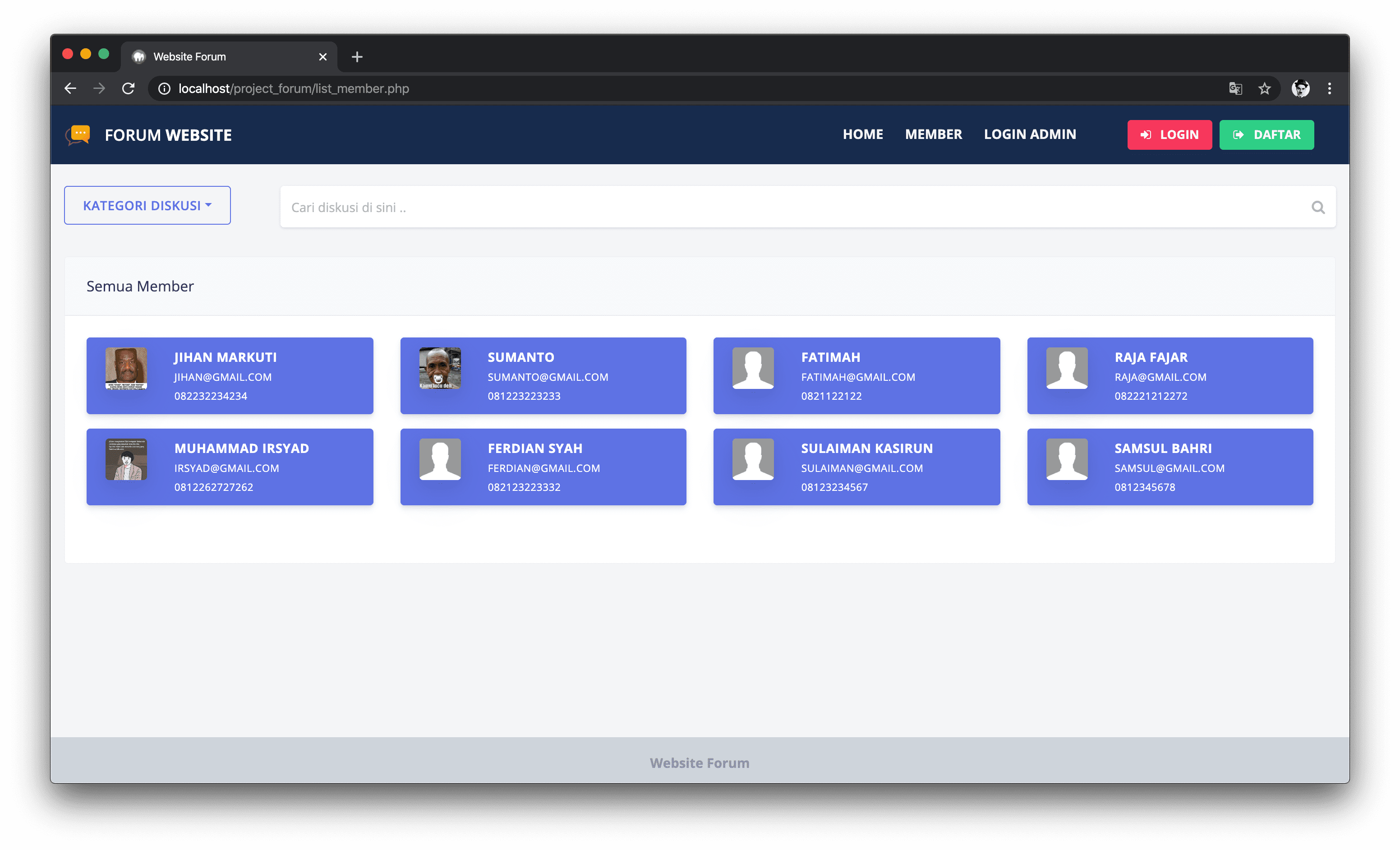1400x850 pixels.
Task: Click the forum chat bubble logo
Action: click(78, 134)
